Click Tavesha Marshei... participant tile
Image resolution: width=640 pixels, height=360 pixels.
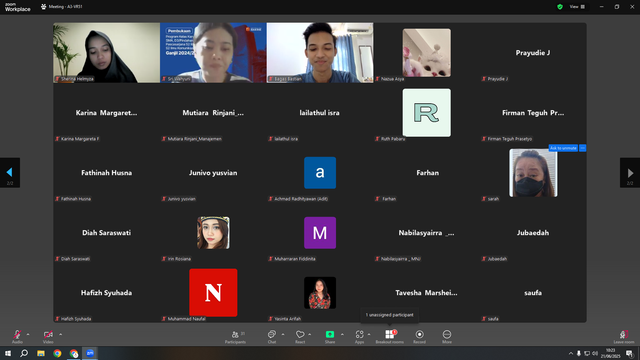coord(427,293)
